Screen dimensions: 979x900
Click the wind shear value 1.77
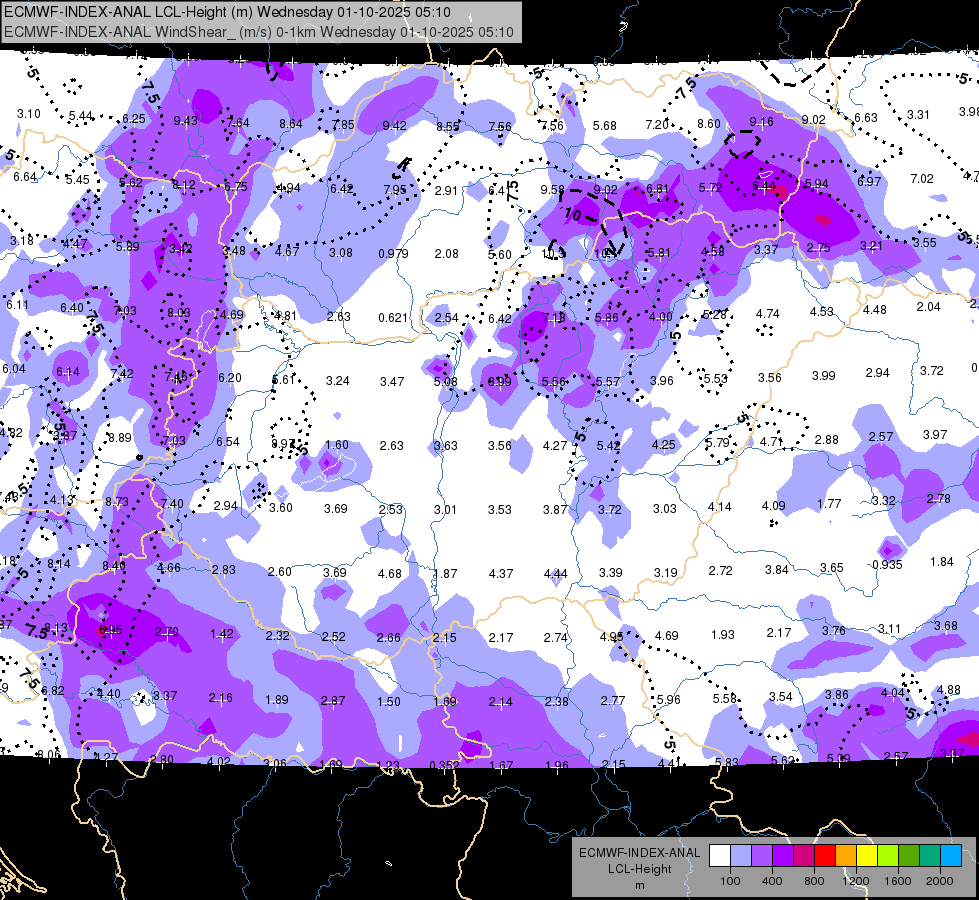[x=829, y=503]
